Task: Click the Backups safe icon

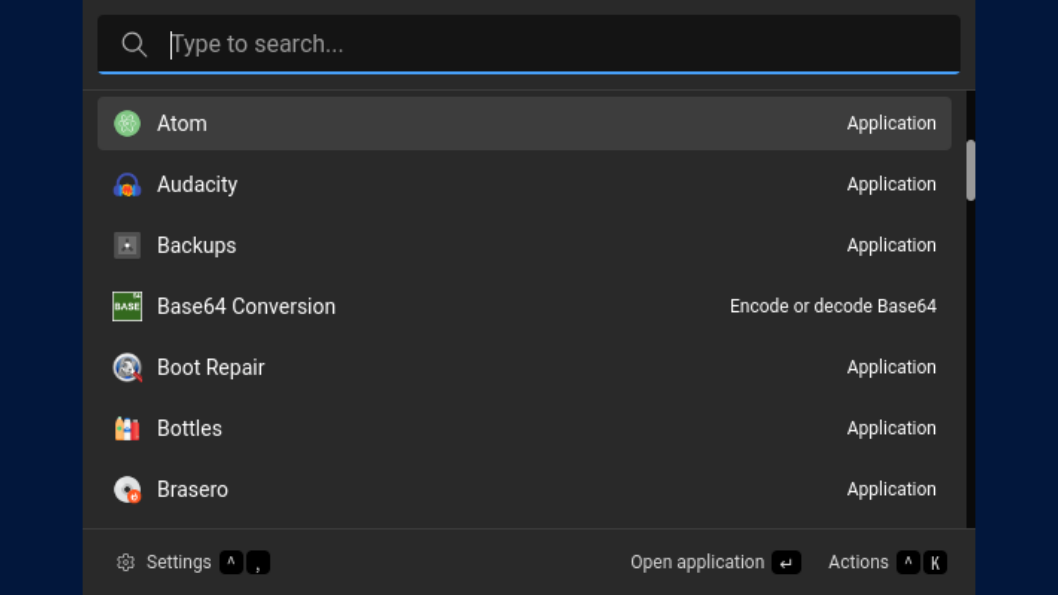Action: click(127, 246)
